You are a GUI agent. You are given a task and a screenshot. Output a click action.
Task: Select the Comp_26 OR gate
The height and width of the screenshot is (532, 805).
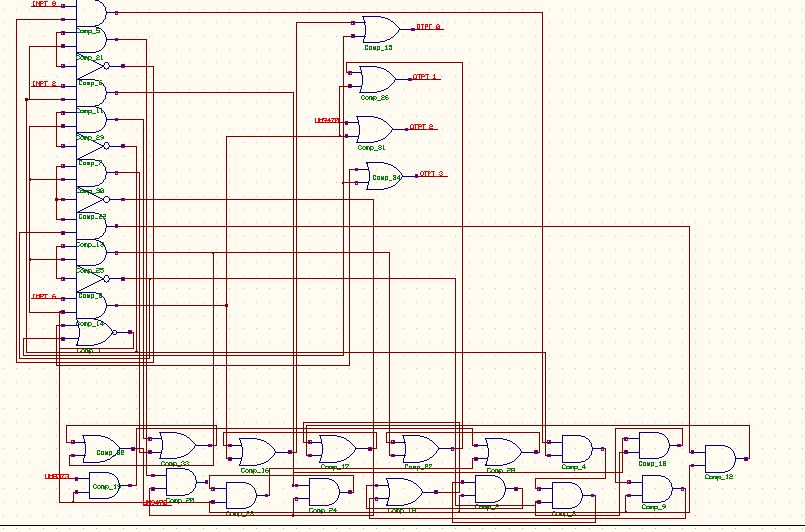tap(377, 79)
